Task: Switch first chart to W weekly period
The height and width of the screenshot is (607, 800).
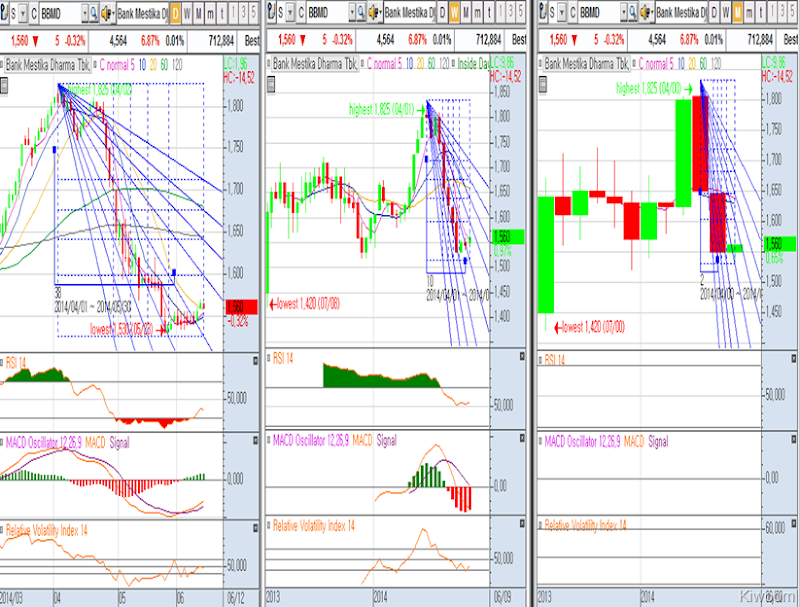Action: [187, 13]
